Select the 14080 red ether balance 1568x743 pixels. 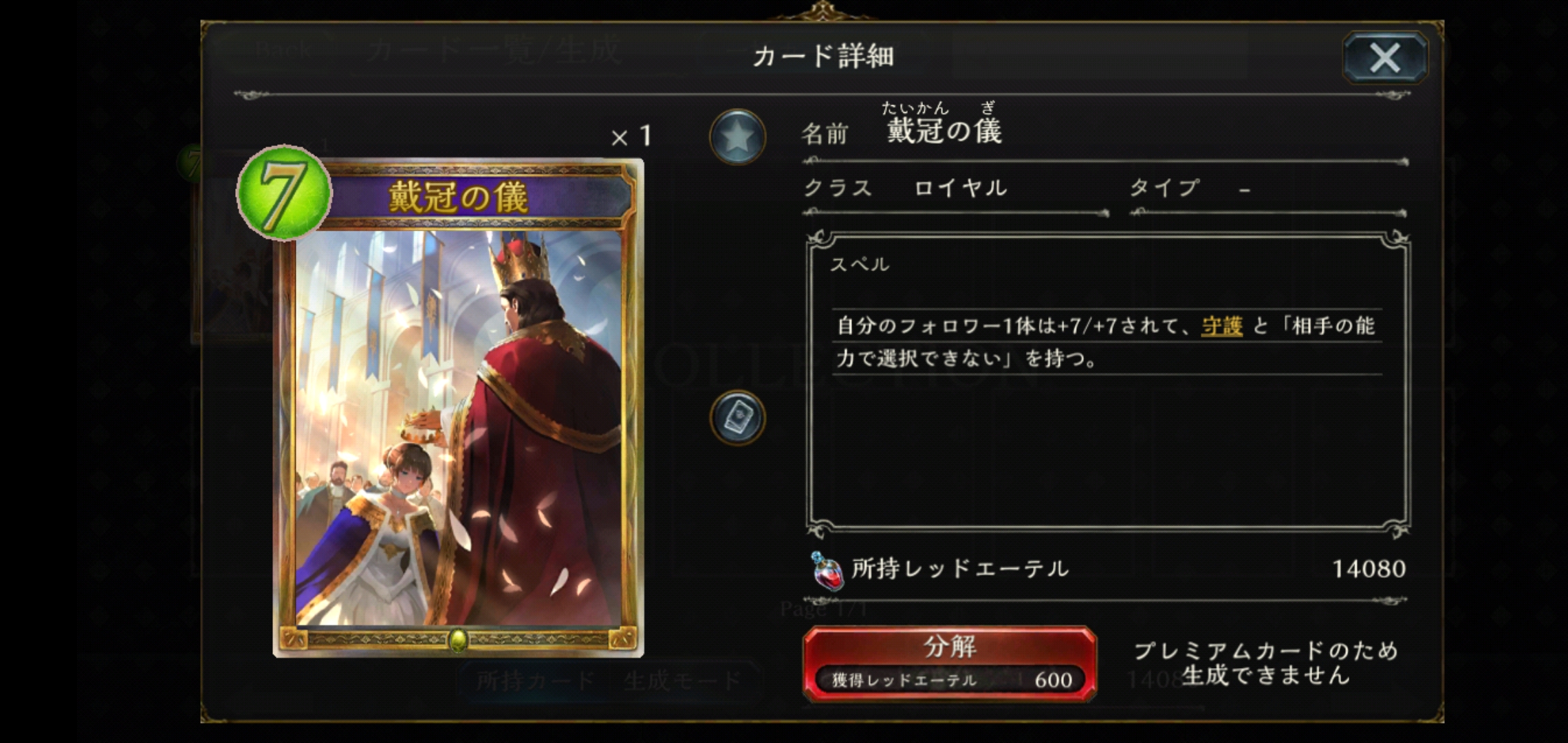(x=1369, y=569)
